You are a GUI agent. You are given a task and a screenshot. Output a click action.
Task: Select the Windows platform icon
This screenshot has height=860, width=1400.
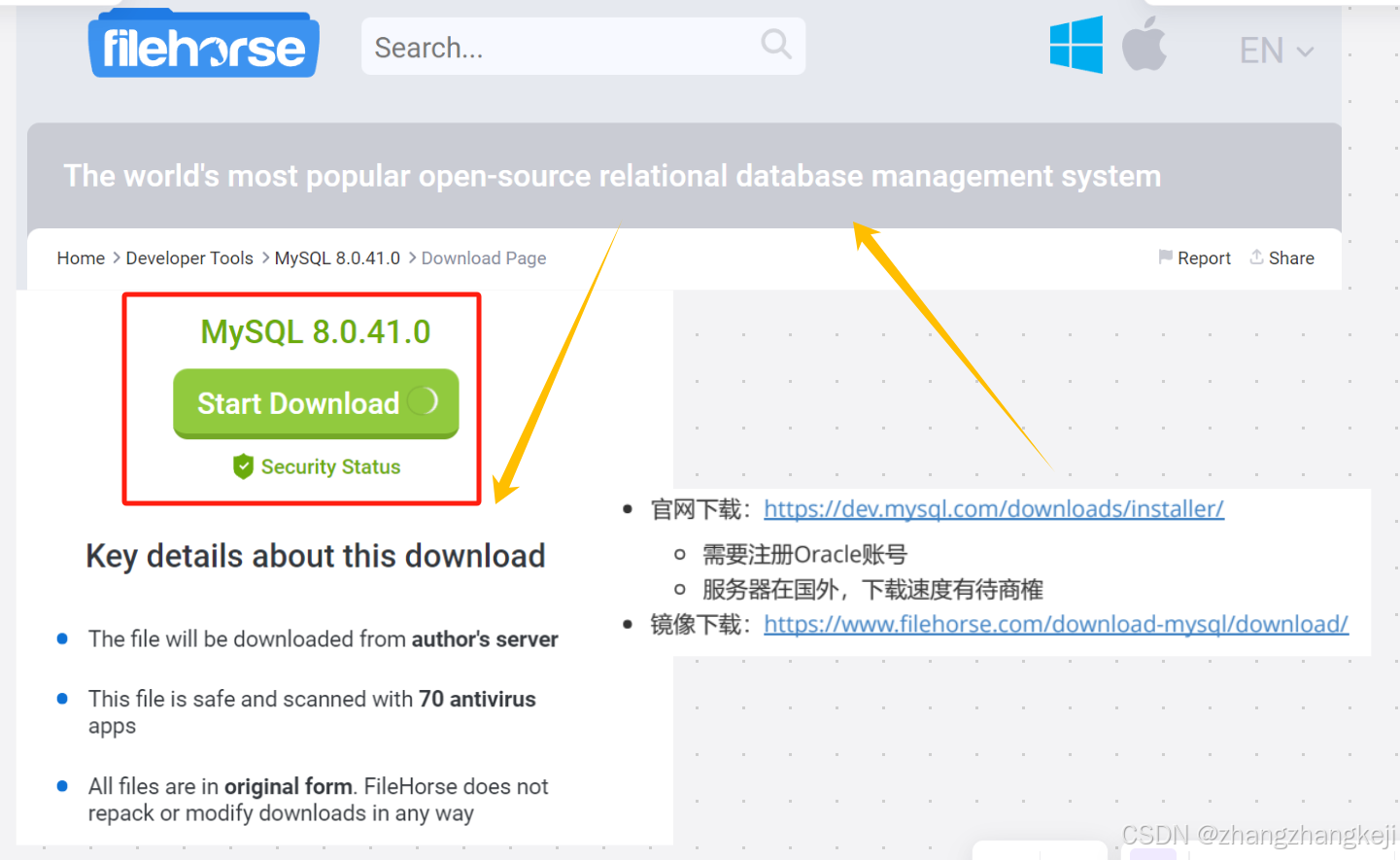[x=1076, y=45]
